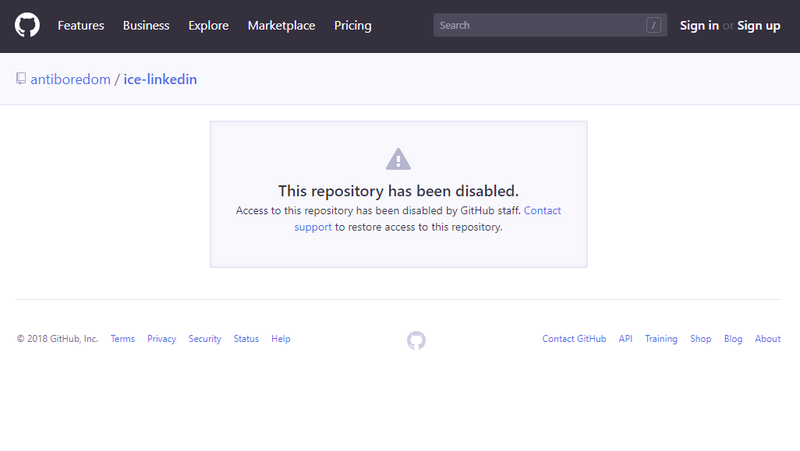Open the Business menu item

click(x=146, y=26)
